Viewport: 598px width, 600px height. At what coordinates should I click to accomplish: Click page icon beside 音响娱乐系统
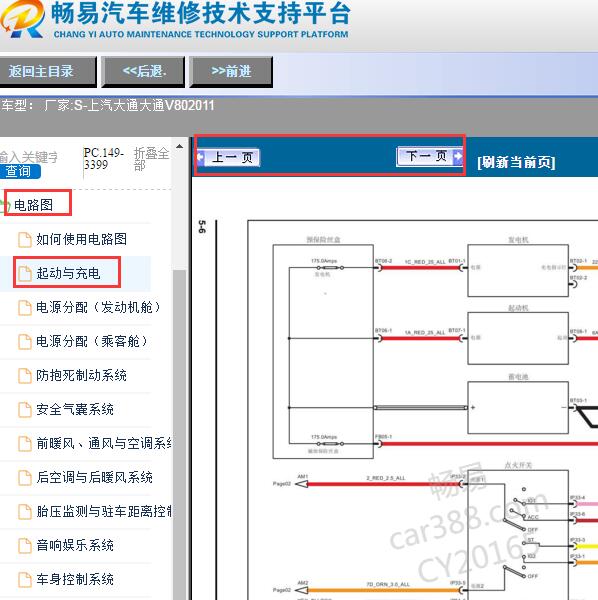click(x=25, y=546)
